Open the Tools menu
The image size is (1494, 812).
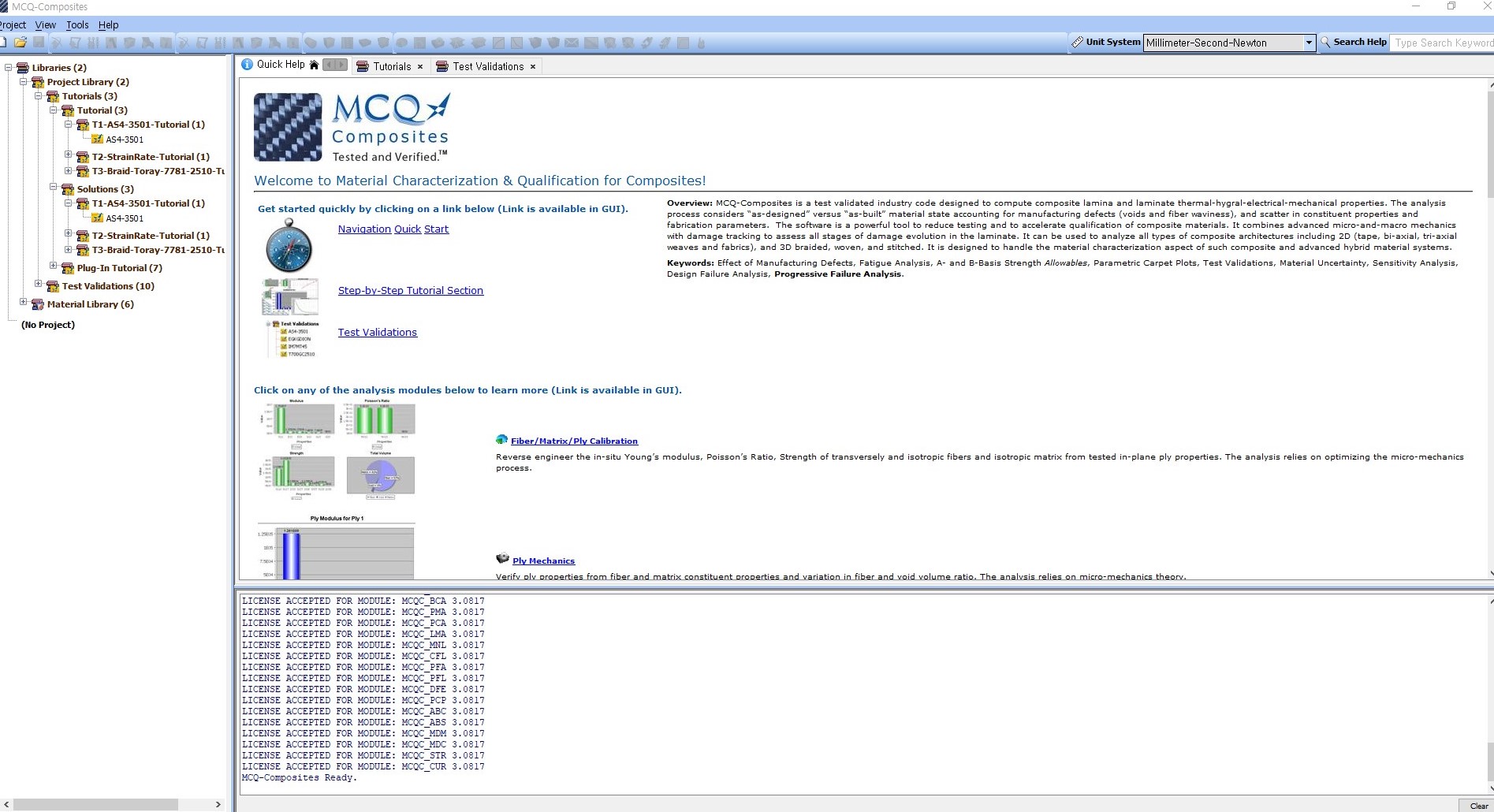pyautogui.click(x=77, y=25)
